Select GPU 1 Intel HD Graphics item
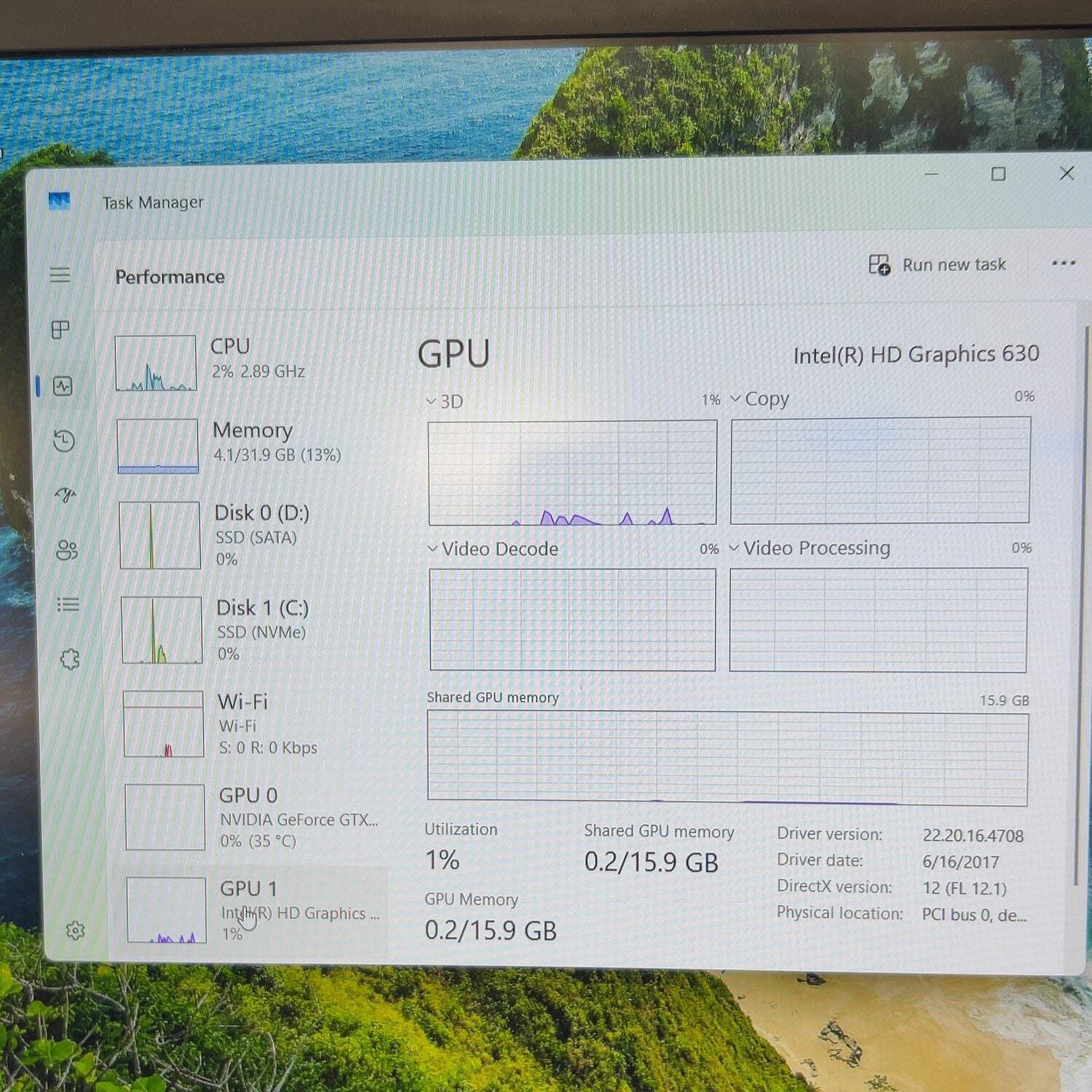This screenshot has width=1092, height=1092. coord(250,910)
